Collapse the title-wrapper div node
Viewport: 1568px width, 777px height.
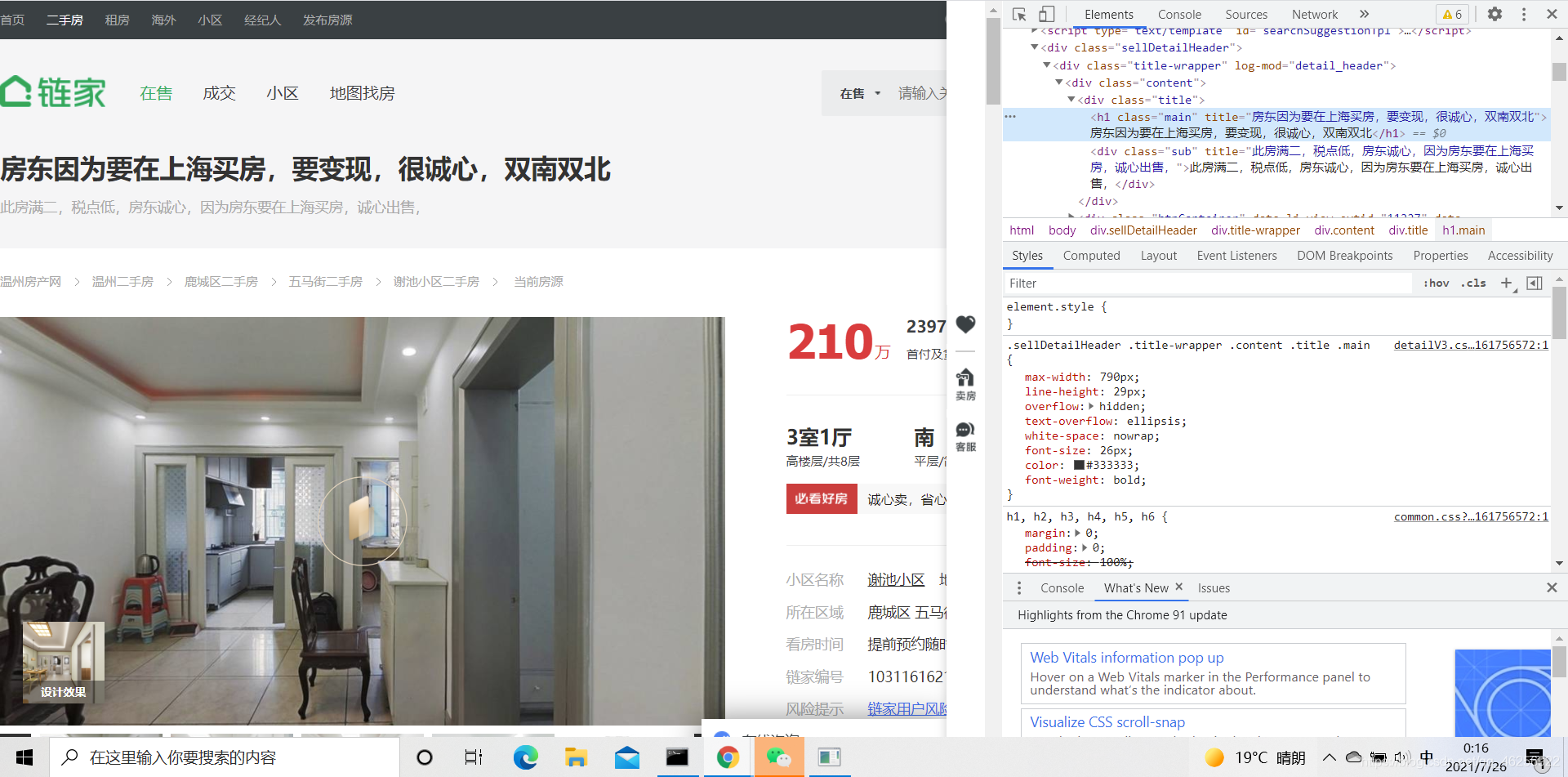coord(1047,65)
